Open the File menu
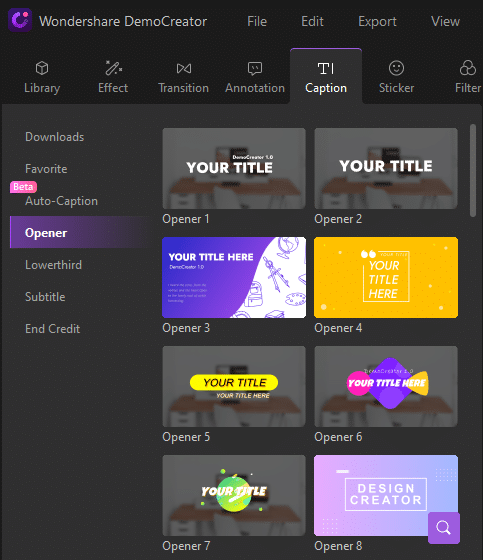The height and width of the screenshot is (560, 483). (x=257, y=21)
